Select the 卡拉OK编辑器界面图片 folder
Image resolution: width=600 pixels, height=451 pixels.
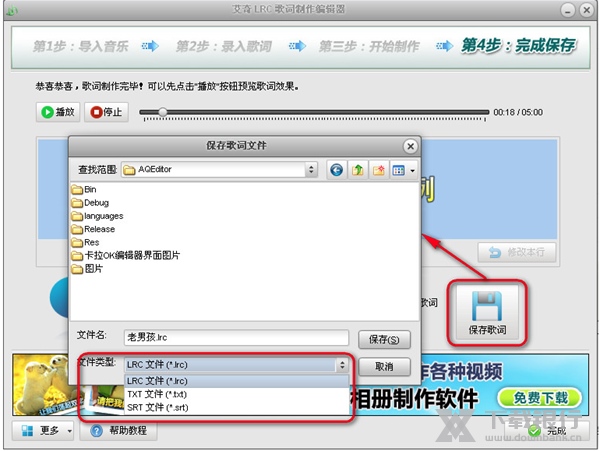point(126,256)
